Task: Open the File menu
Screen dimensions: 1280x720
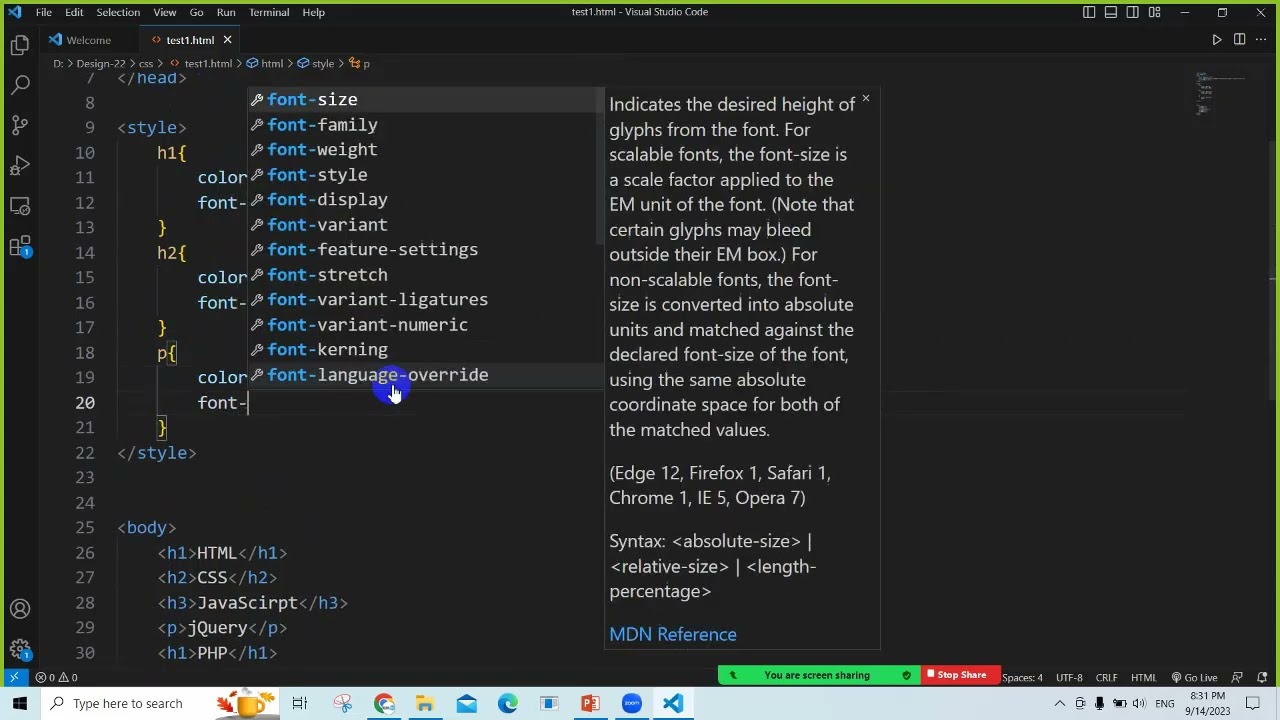Action: [x=44, y=12]
